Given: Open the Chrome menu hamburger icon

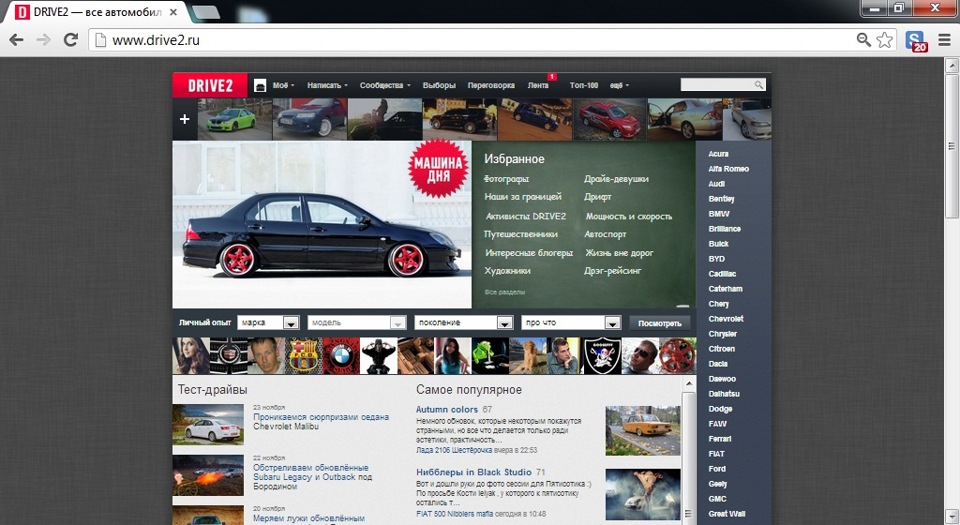Looking at the screenshot, I should (x=945, y=40).
